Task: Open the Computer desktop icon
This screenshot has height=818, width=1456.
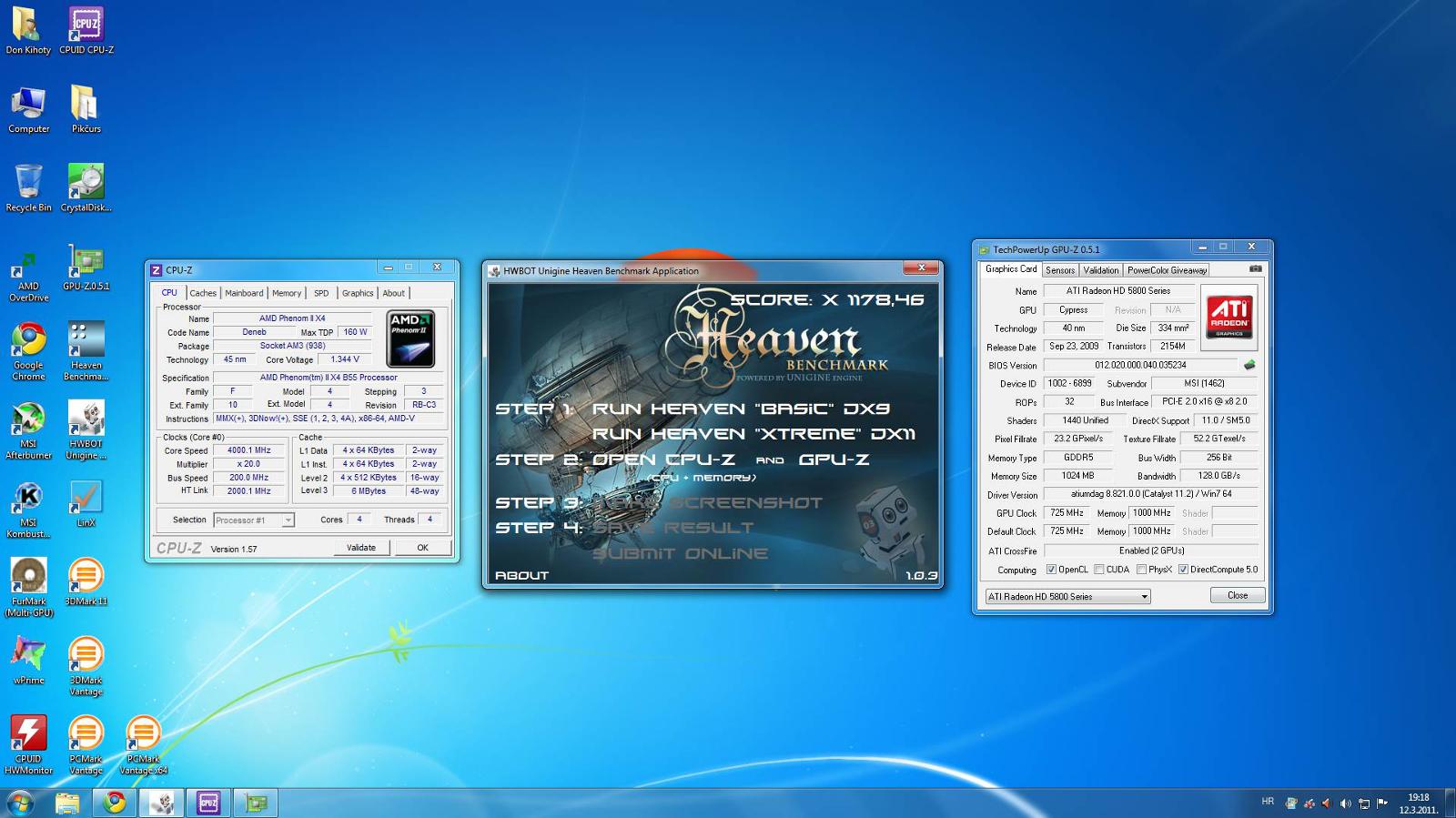Action: (x=28, y=109)
